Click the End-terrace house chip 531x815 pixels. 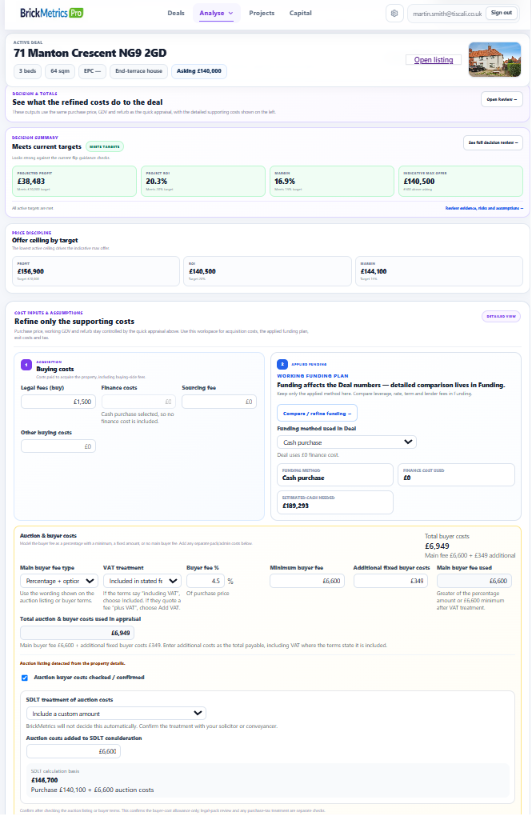point(139,71)
